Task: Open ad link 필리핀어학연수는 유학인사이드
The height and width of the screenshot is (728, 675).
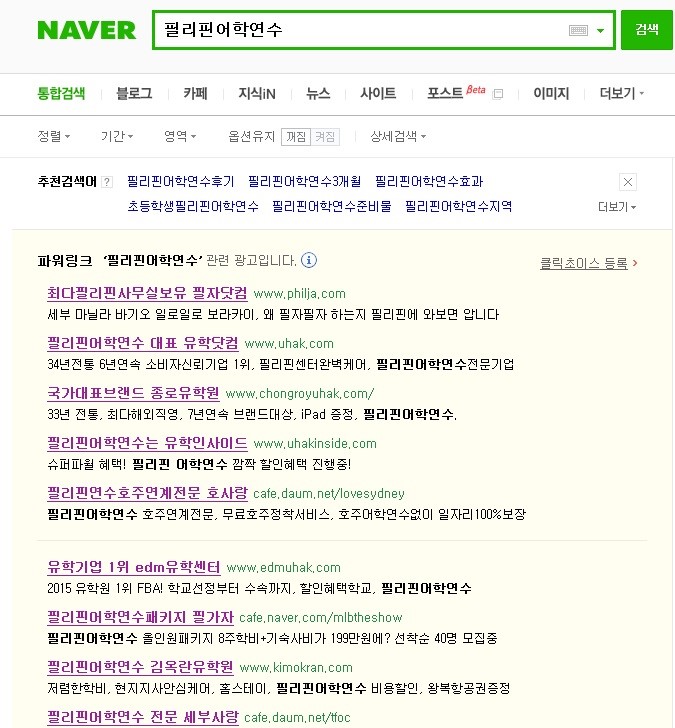Action: pyautogui.click(x=147, y=443)
